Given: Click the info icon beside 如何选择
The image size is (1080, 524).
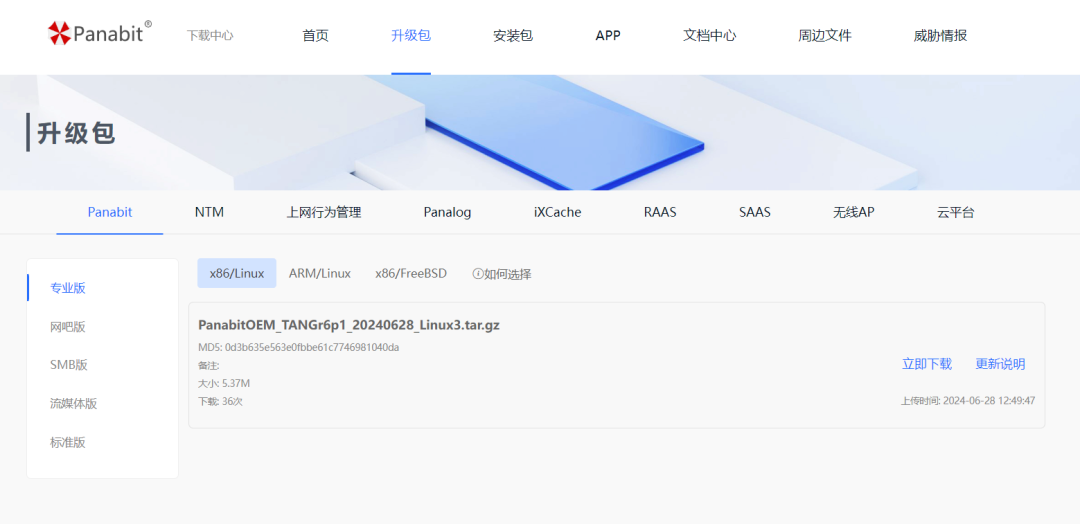Looking at the screenshot, I should (477, 274).
